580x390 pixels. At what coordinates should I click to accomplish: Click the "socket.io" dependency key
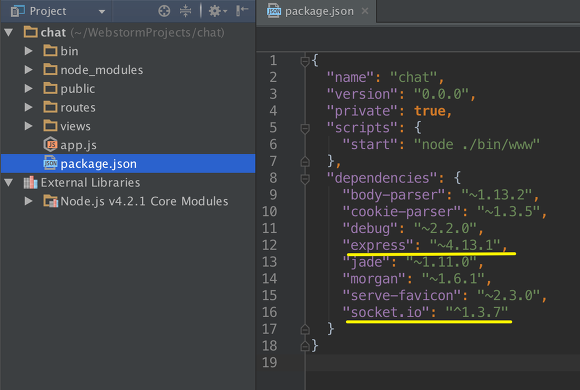[386, 312]
